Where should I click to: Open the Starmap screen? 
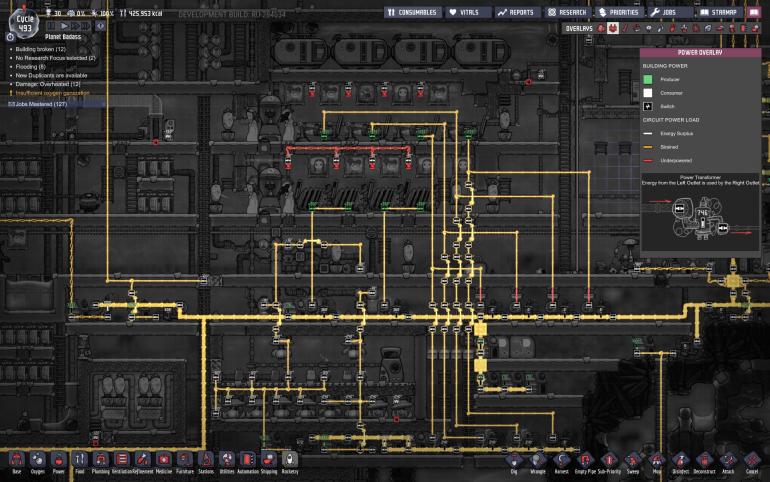(x=718, y=12)
